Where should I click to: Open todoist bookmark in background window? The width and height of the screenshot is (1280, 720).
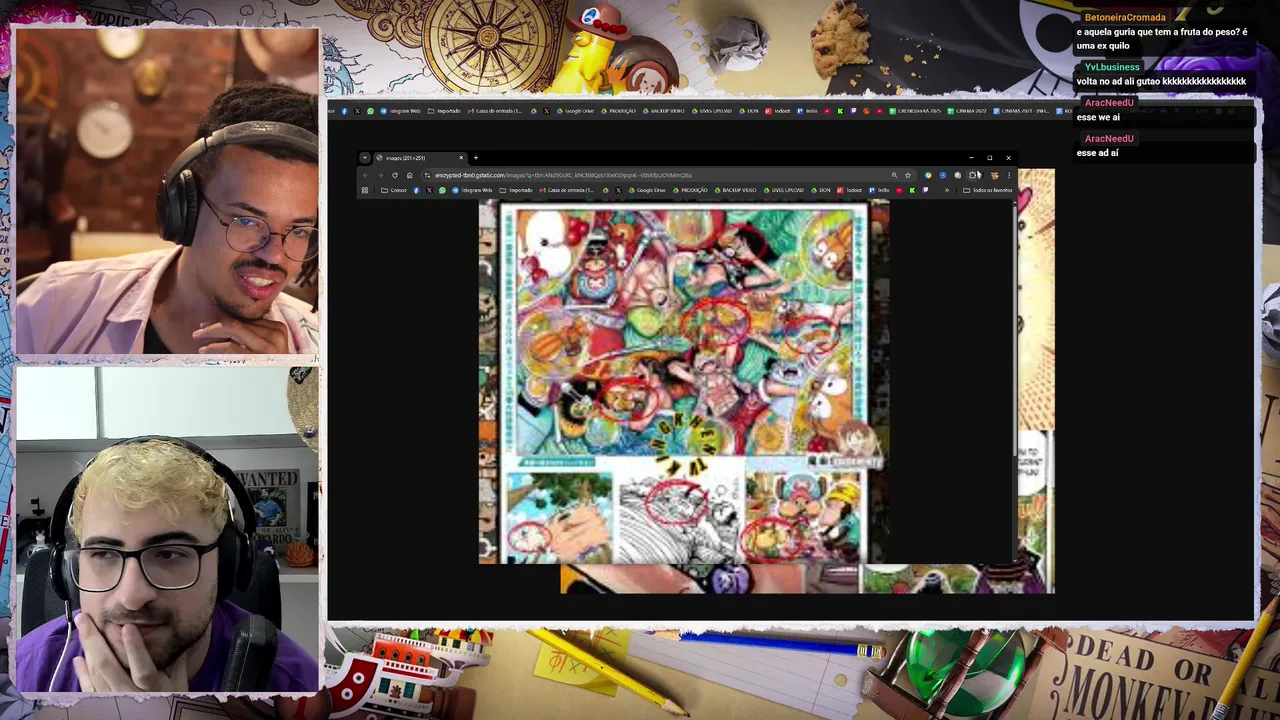click(778, 111)
